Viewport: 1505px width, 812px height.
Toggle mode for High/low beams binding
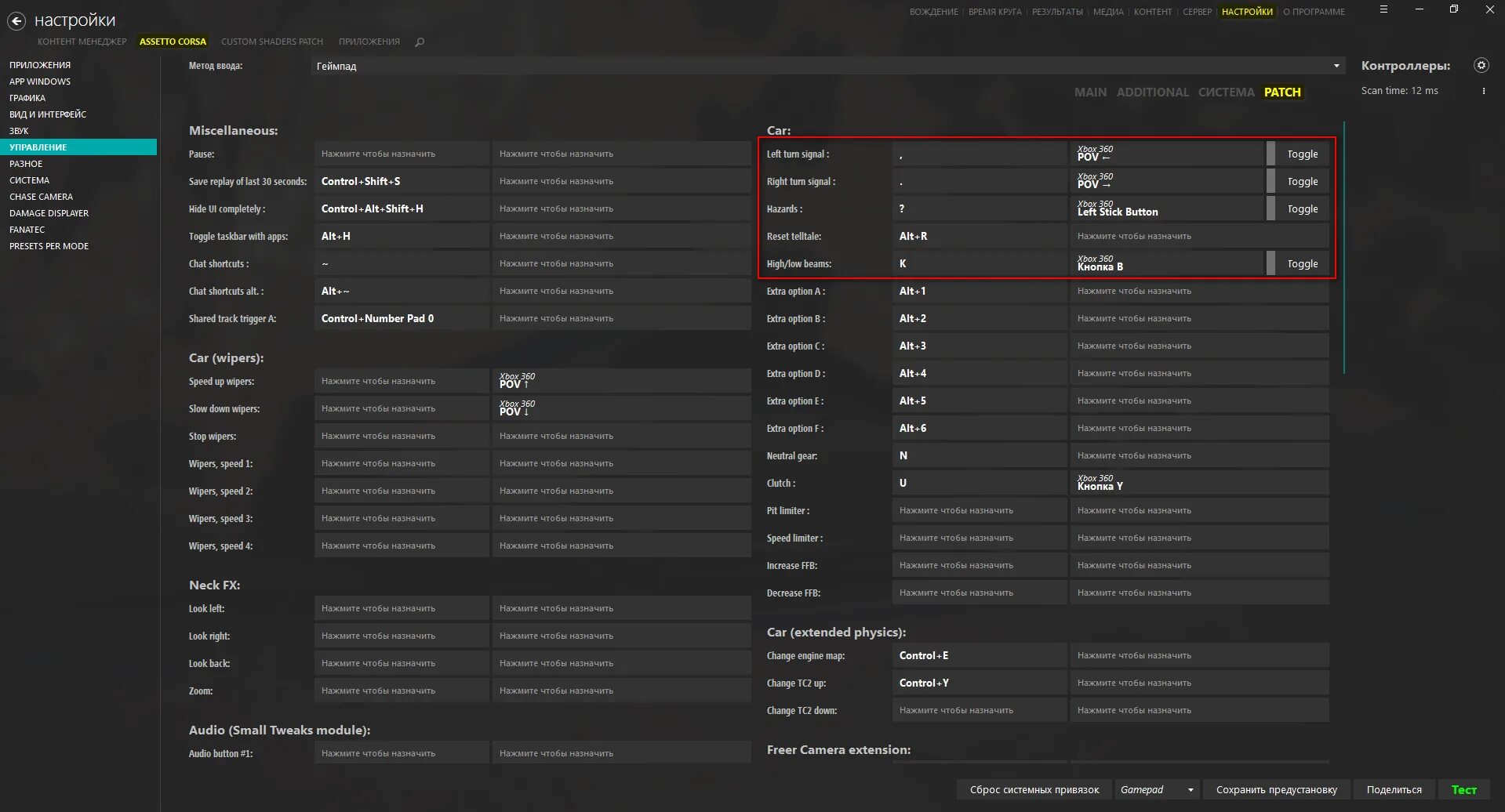point(1302,264)
